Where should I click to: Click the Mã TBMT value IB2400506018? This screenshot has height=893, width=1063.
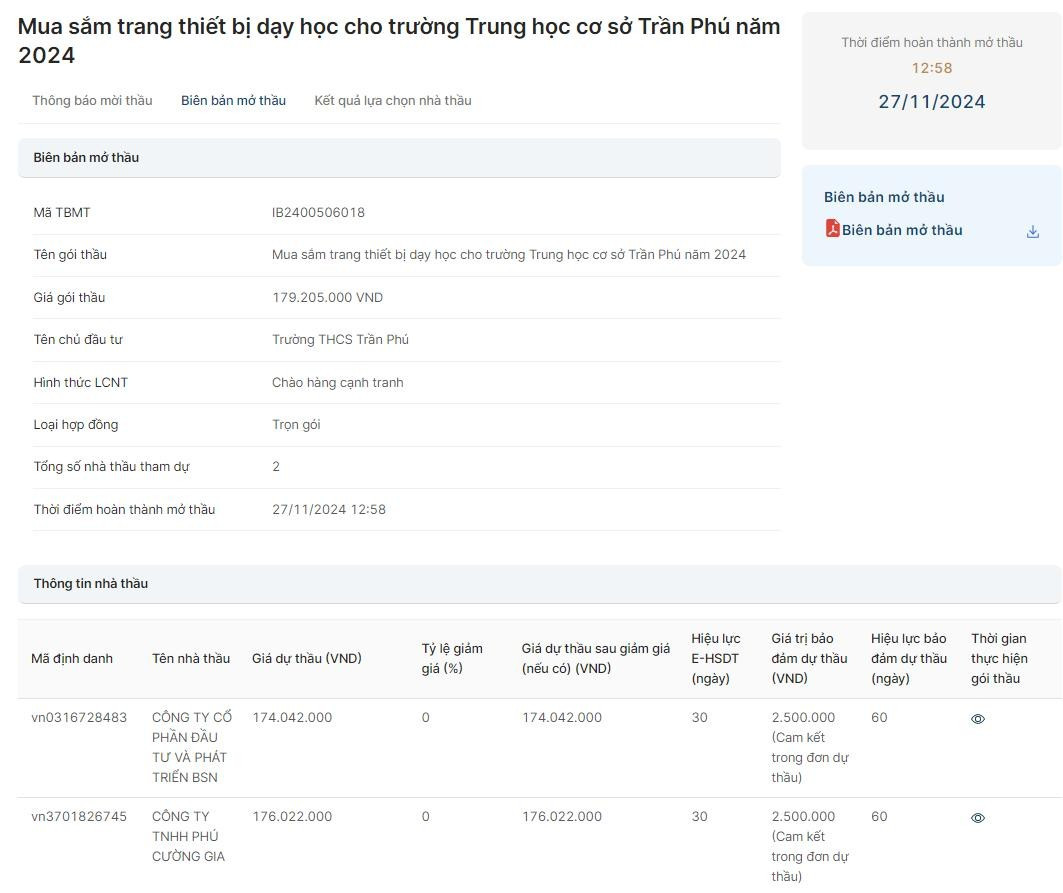click(318, 213)
